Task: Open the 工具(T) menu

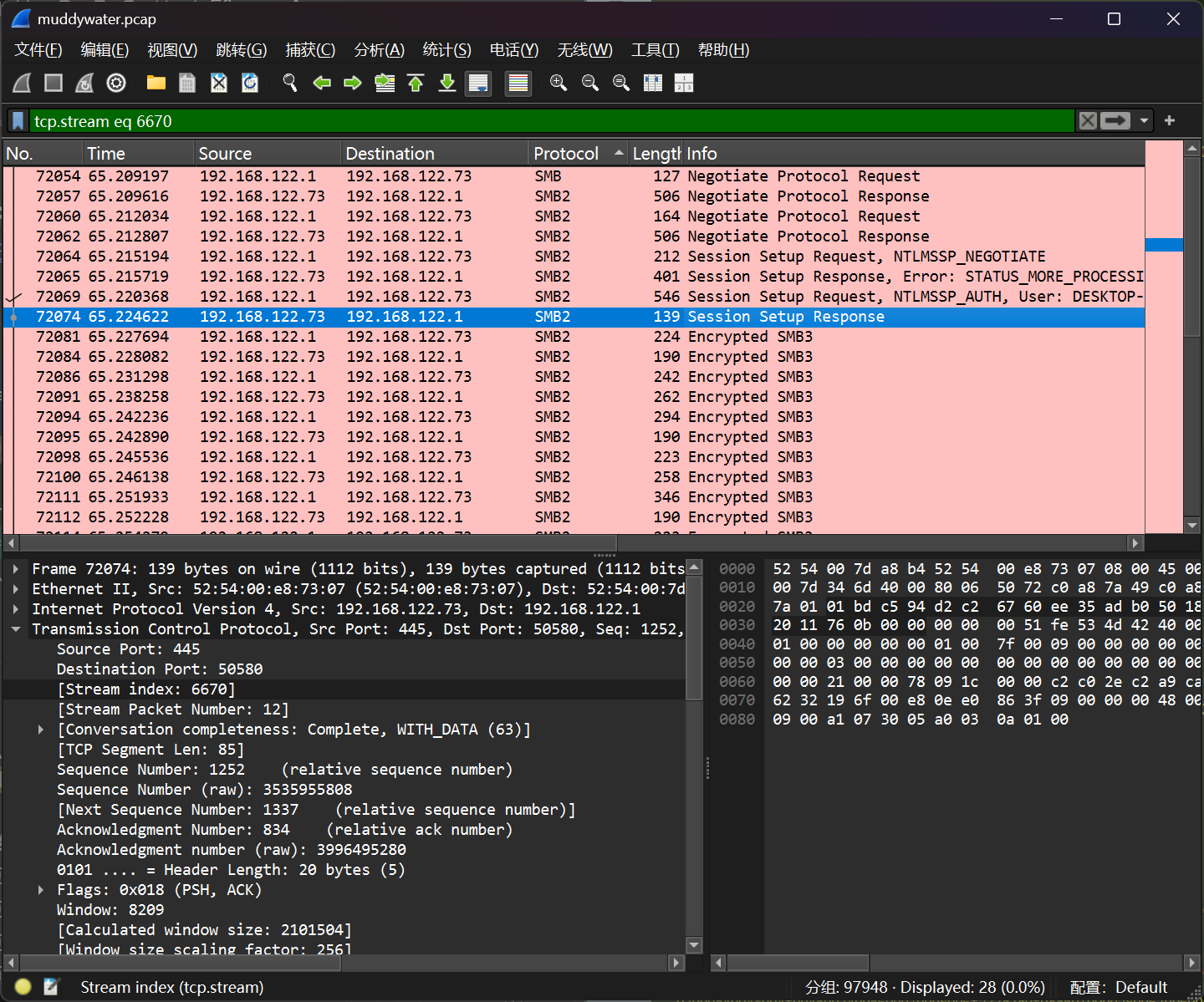Action: tap(655, 50)
